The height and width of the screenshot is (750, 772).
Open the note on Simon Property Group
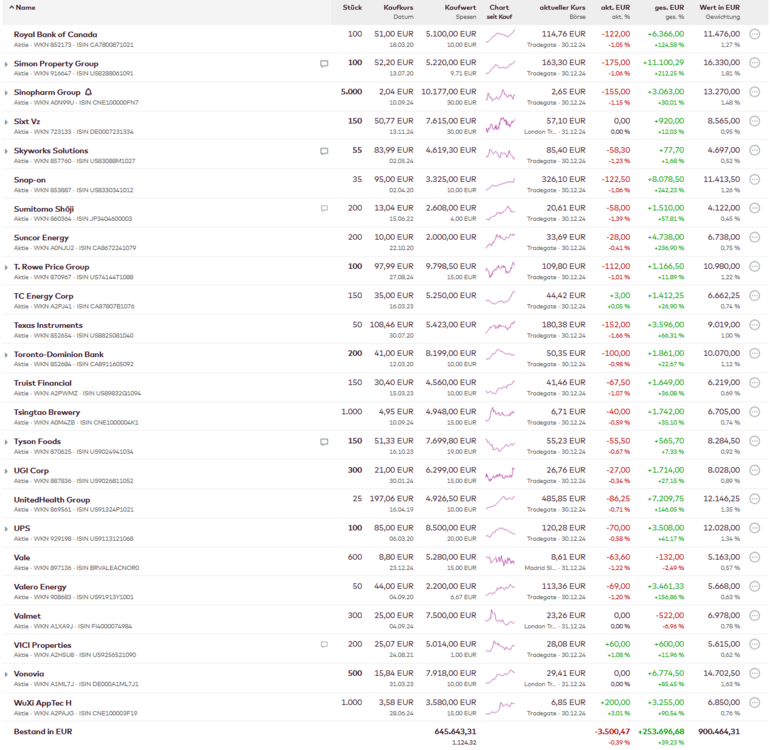(324, 64)
